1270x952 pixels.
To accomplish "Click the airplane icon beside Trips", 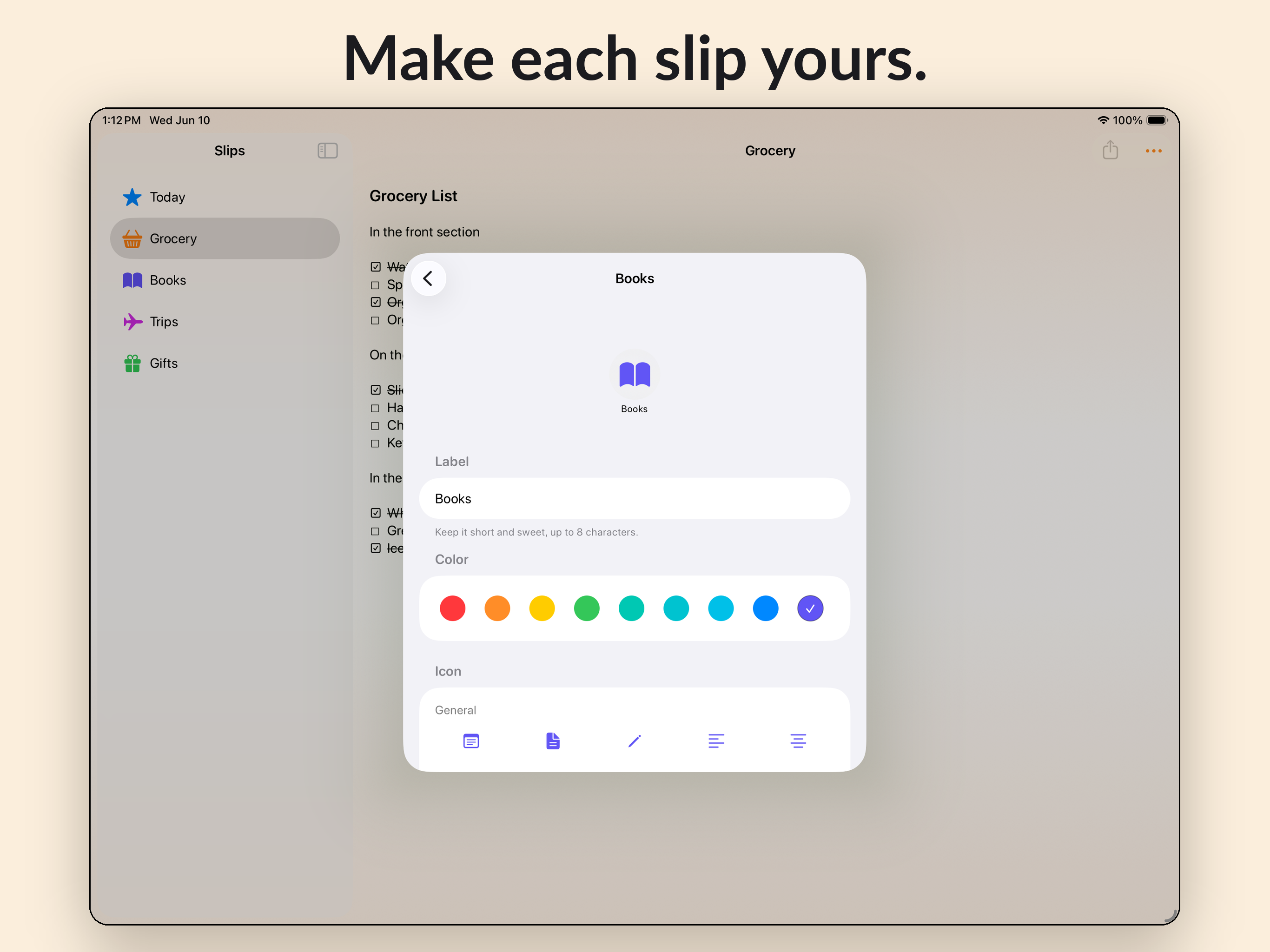I will pos(132,322).
